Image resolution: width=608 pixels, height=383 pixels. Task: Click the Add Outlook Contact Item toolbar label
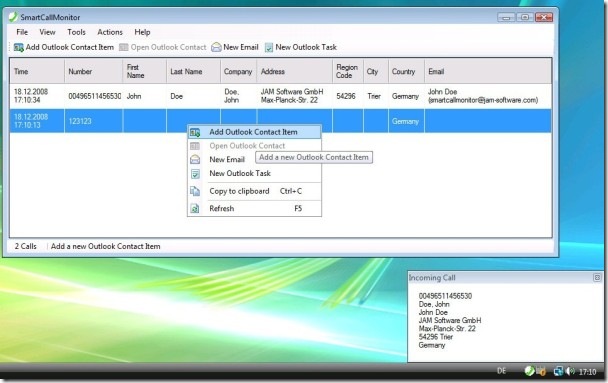70,47
